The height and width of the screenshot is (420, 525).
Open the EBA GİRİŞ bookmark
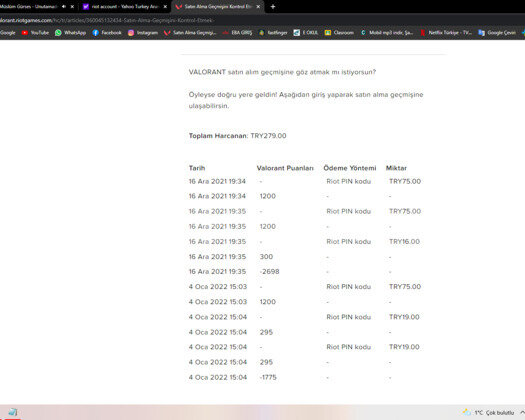[x=237, y=32]
